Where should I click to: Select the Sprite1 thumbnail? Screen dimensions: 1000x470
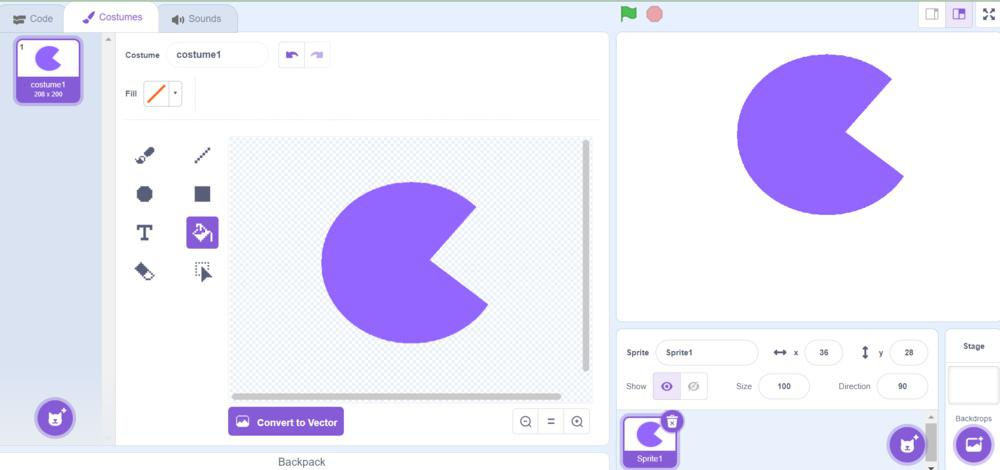(x=651, y=442)
